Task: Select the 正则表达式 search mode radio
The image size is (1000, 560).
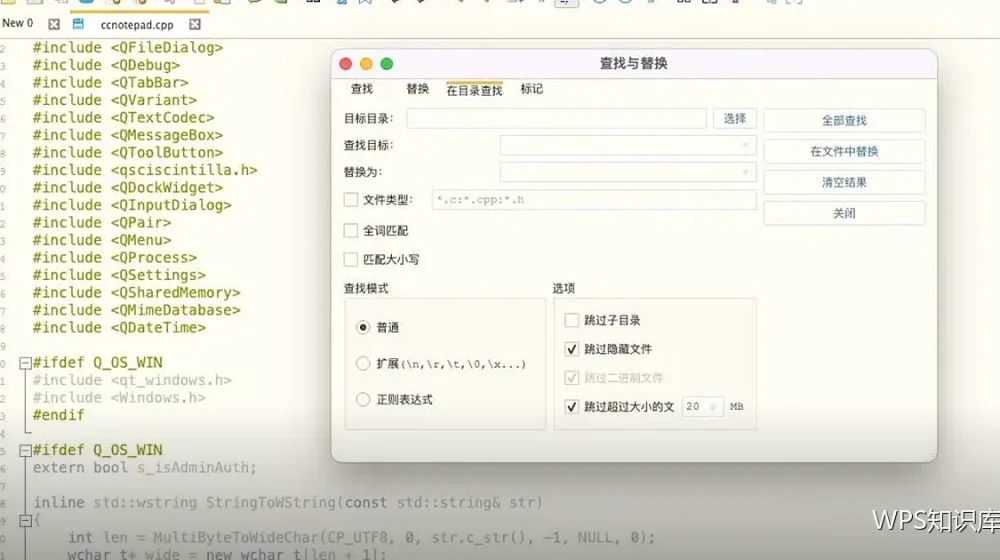Action: click(363, 399)
